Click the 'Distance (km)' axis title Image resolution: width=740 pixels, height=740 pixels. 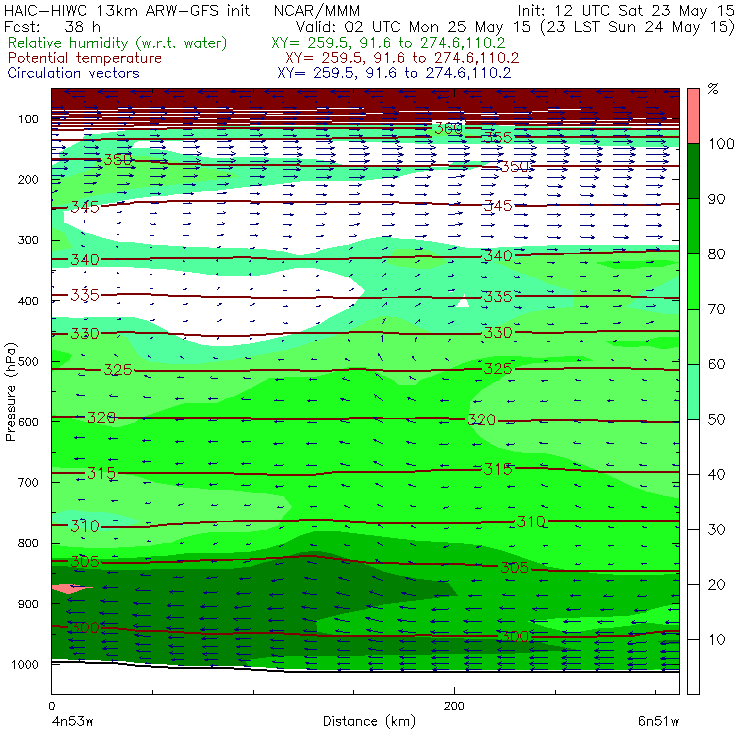pyautogui.click(x=370, y=722)
